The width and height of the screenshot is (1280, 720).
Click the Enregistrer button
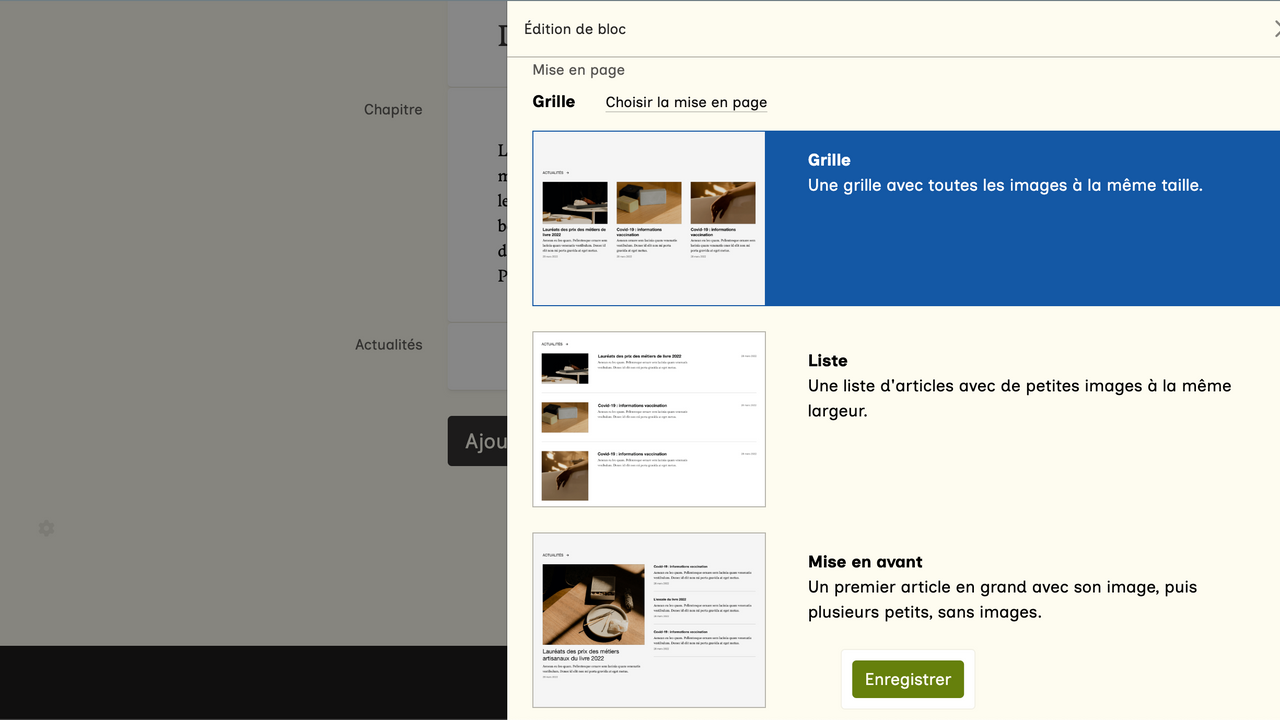point(907,679)
